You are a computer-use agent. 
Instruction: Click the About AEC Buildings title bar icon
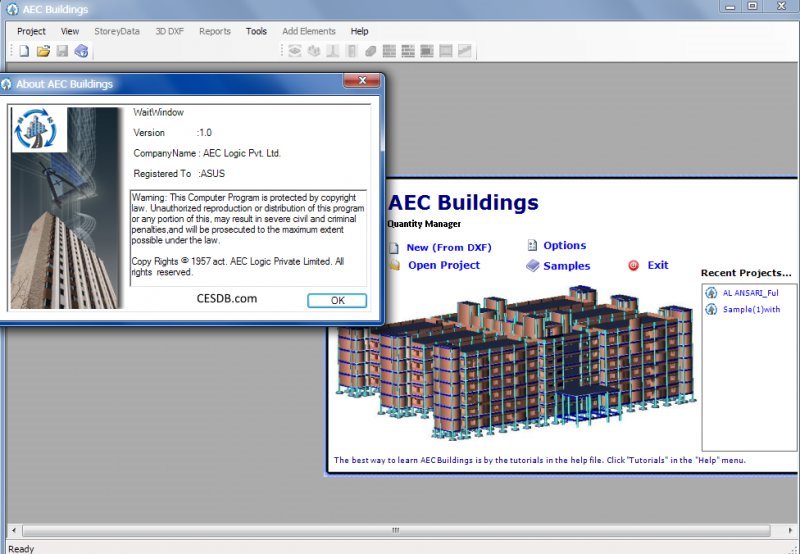click(x=6, y=84)
